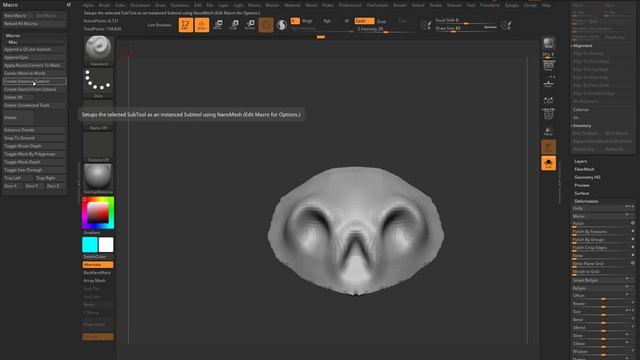This screenshot has width=640, height=360.
Task: Toggle BackfaceMask option
Action: click(98, 273)
